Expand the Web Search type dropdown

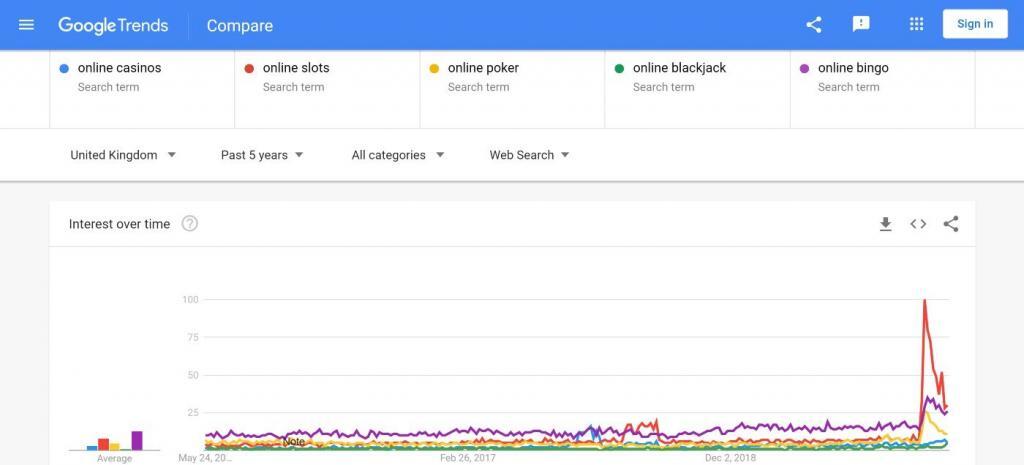[530, 155]
